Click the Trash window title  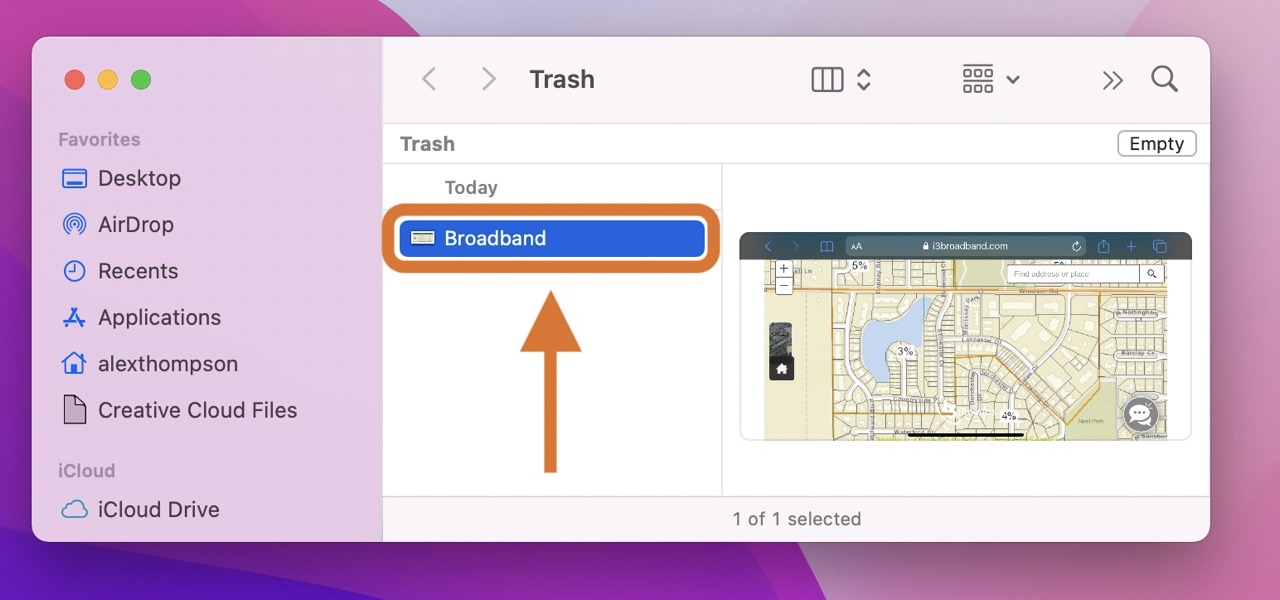(562, 79)
